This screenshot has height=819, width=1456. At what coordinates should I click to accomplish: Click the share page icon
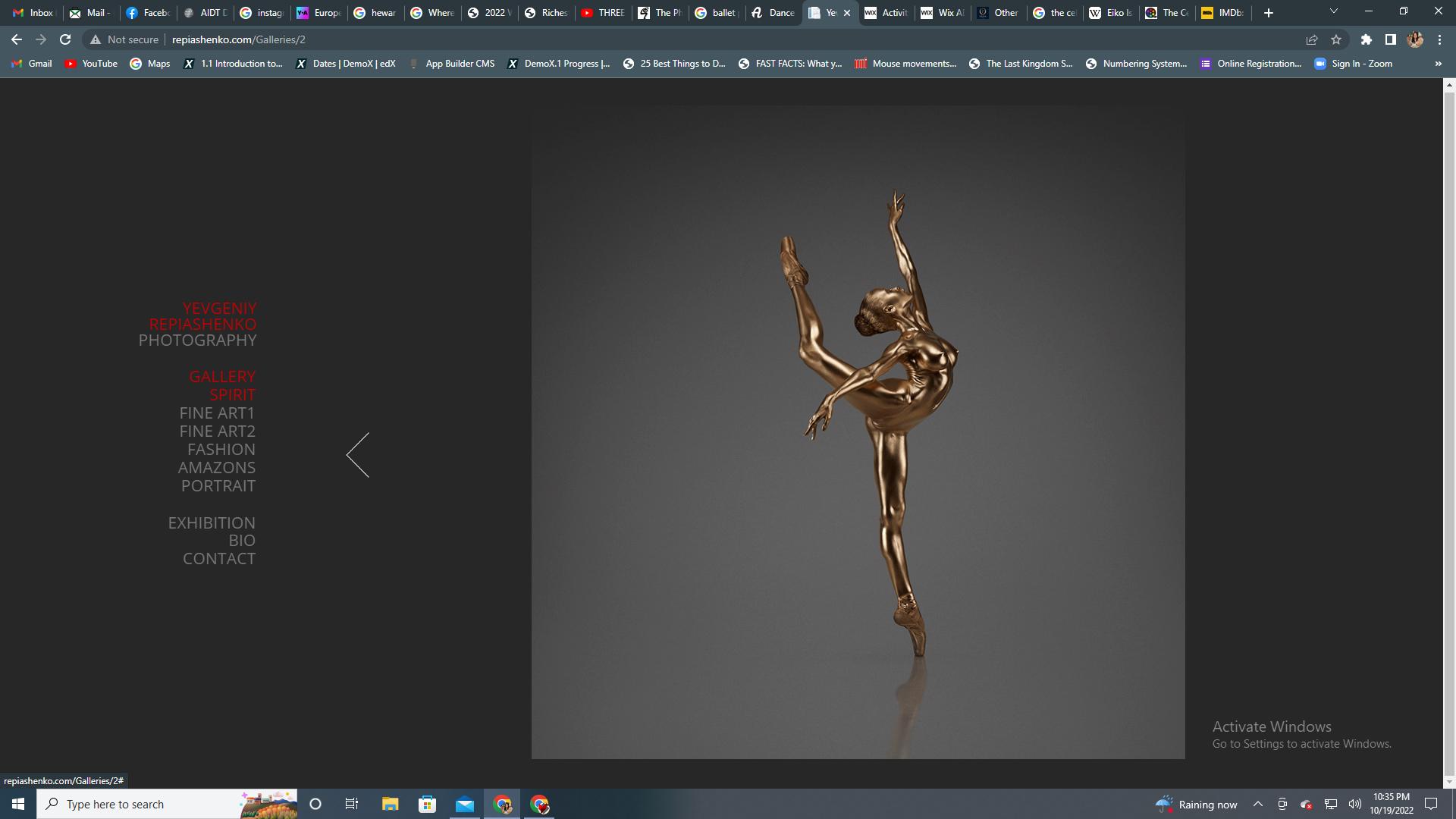(x=1311, y=39)
